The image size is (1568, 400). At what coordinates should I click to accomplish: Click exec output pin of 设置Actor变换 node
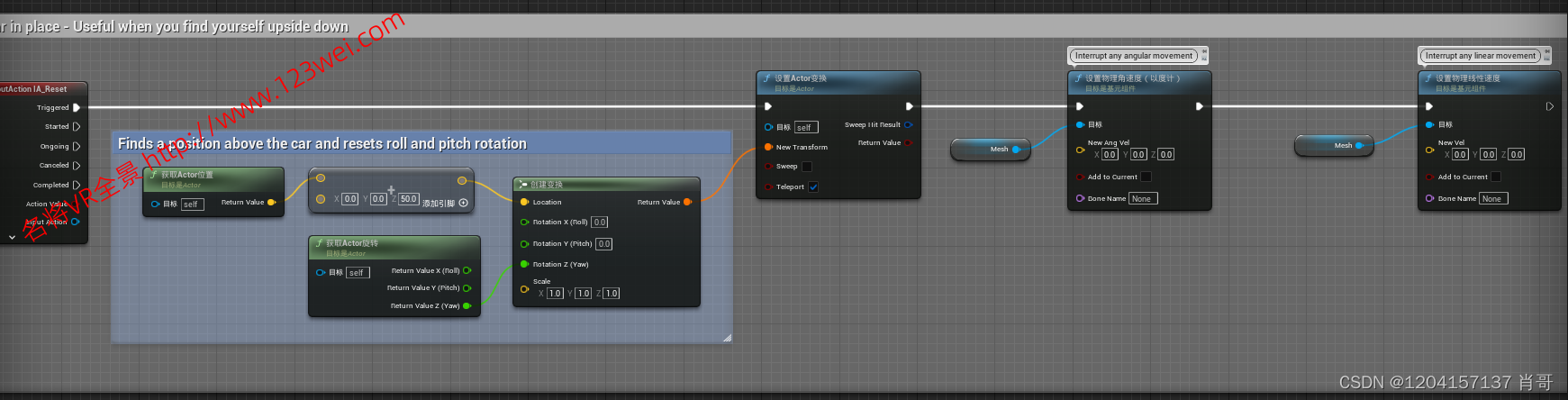pyautogui.click(x=910, y=106)
